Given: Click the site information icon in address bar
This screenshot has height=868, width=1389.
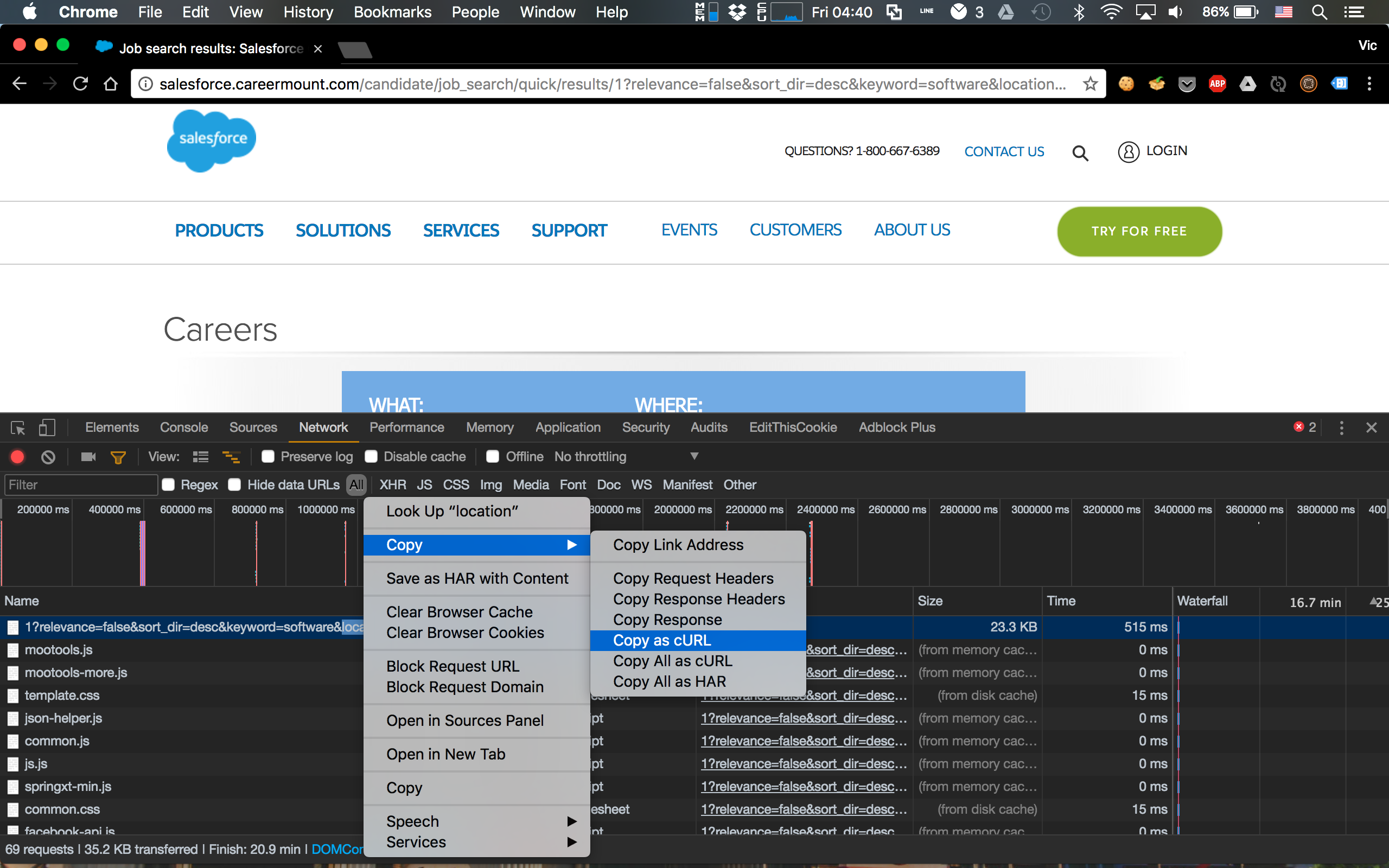Looking at the screenshot, I should point(146,84).
